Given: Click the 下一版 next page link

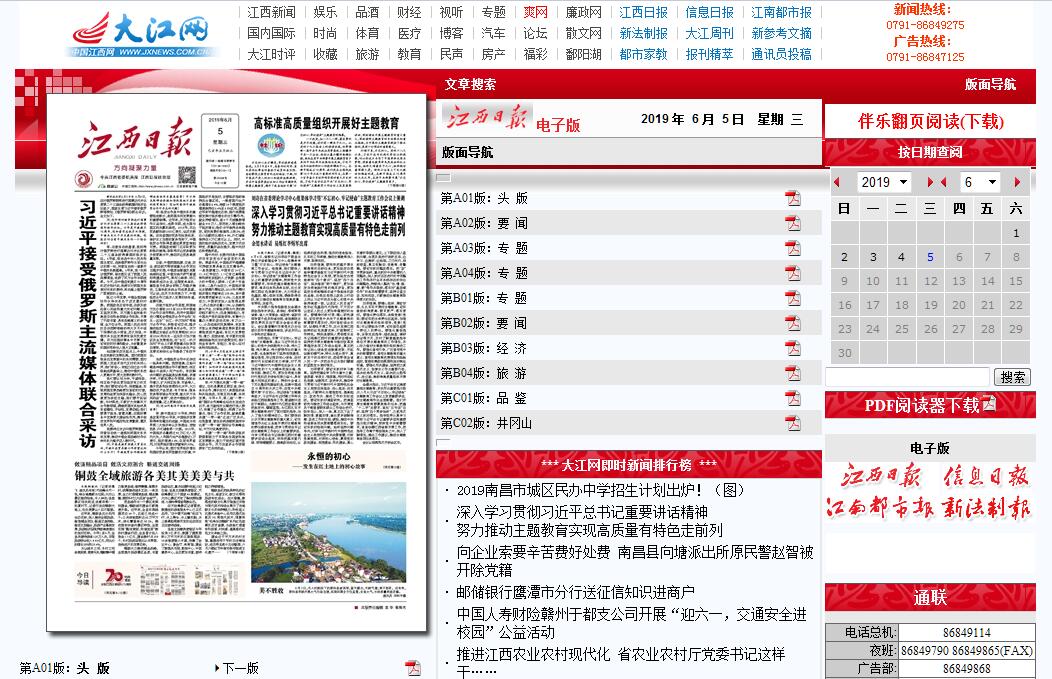Looking at the screenshot, I should [x=239, y=668].
